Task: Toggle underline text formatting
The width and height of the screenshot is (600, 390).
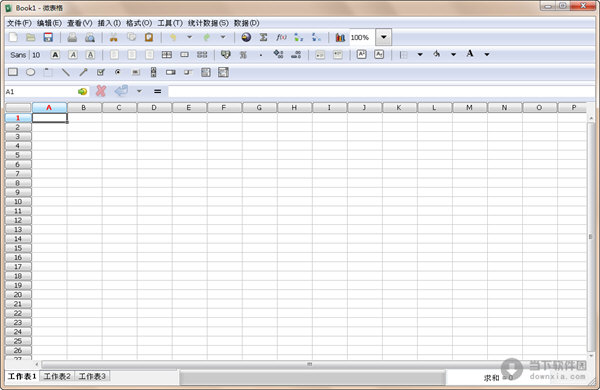Action: (x=90, y=55)
